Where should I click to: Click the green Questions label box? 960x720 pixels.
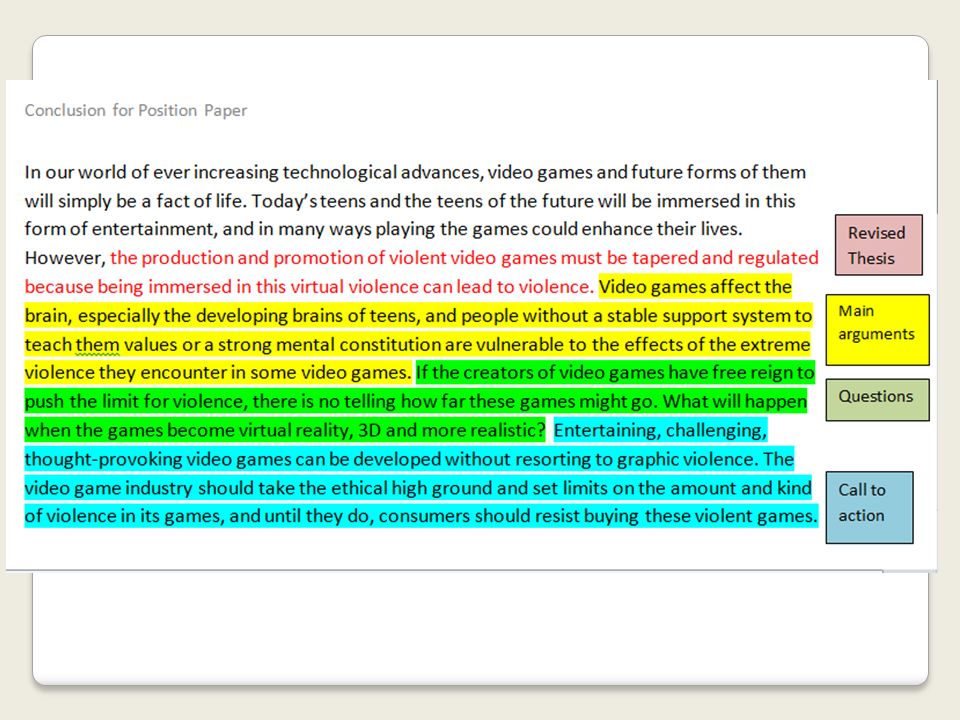(x=877, y=400)
